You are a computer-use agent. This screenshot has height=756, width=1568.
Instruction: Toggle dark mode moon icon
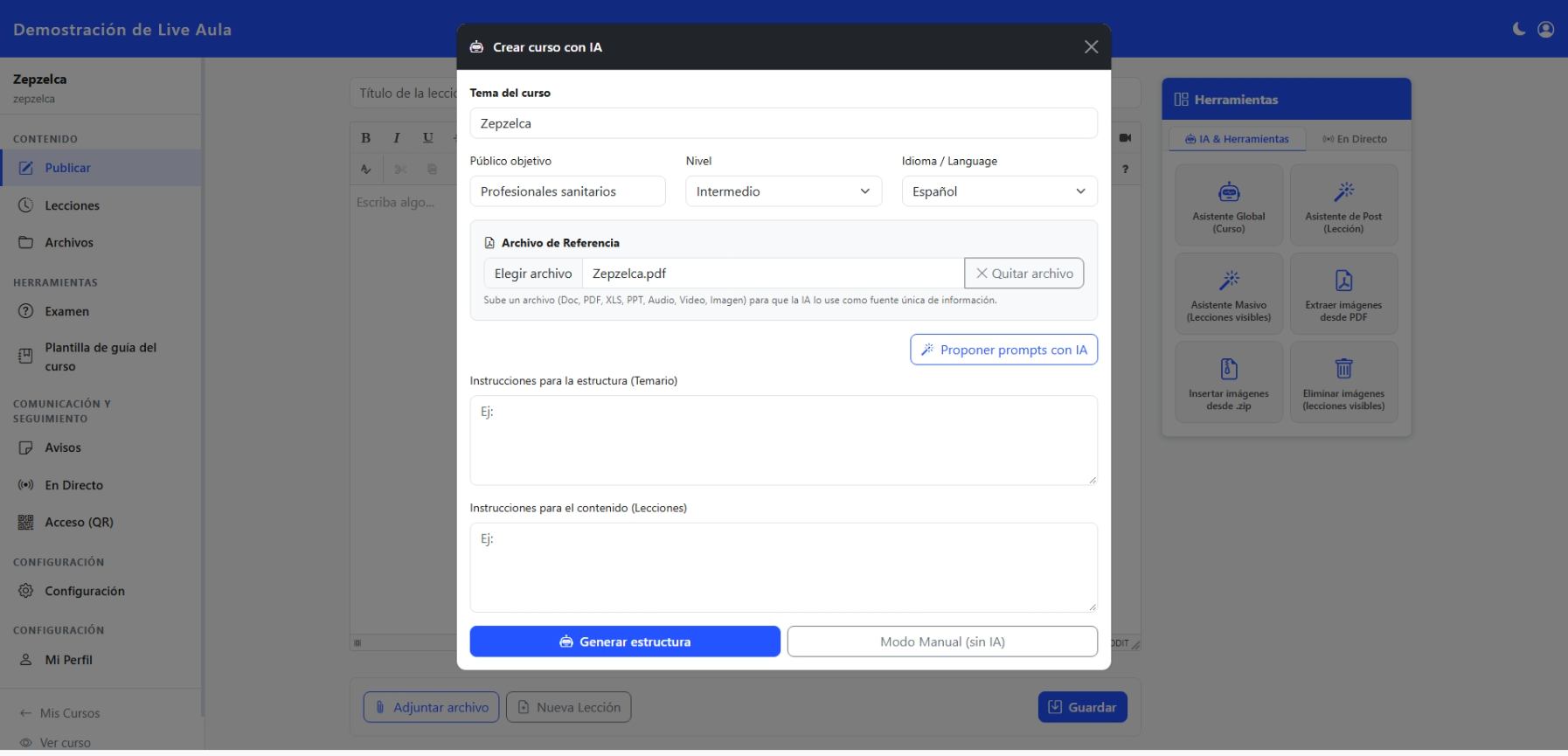click(1519, 30)
